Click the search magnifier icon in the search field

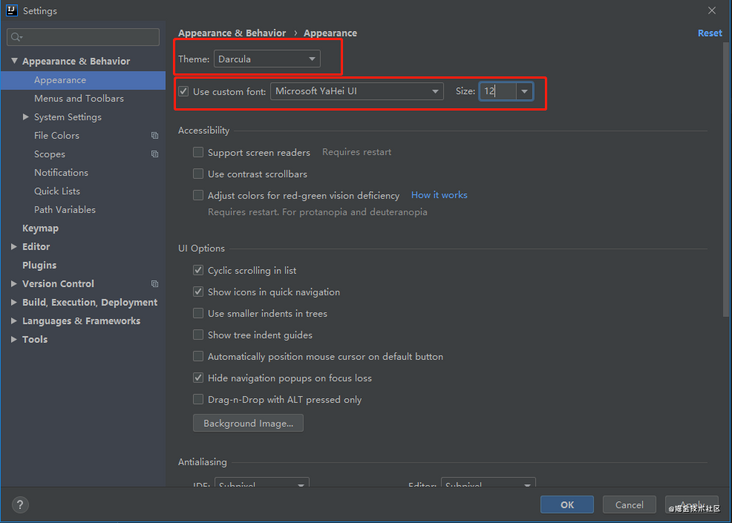[x=16, y=37]
